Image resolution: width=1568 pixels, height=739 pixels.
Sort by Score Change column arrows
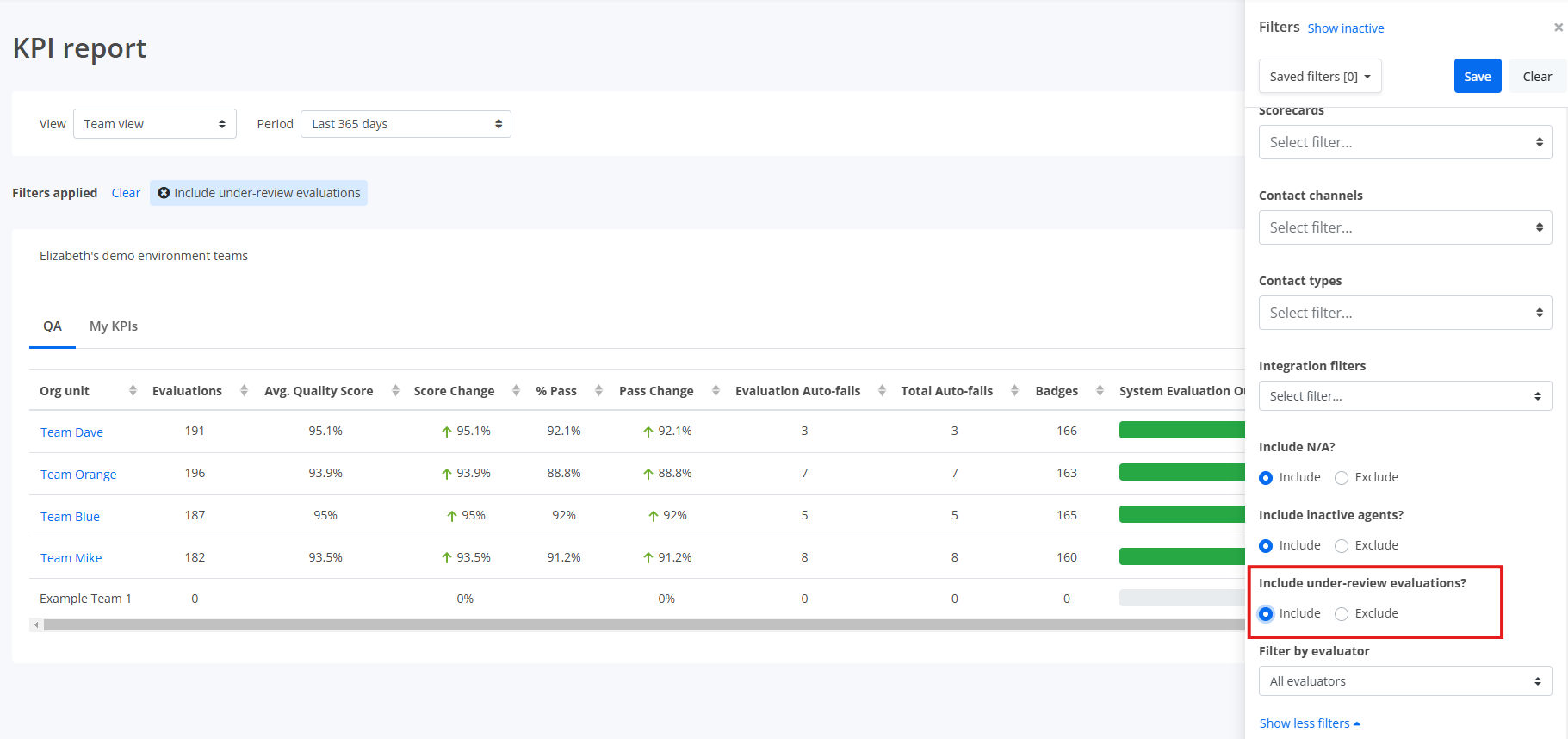(516, 391)
